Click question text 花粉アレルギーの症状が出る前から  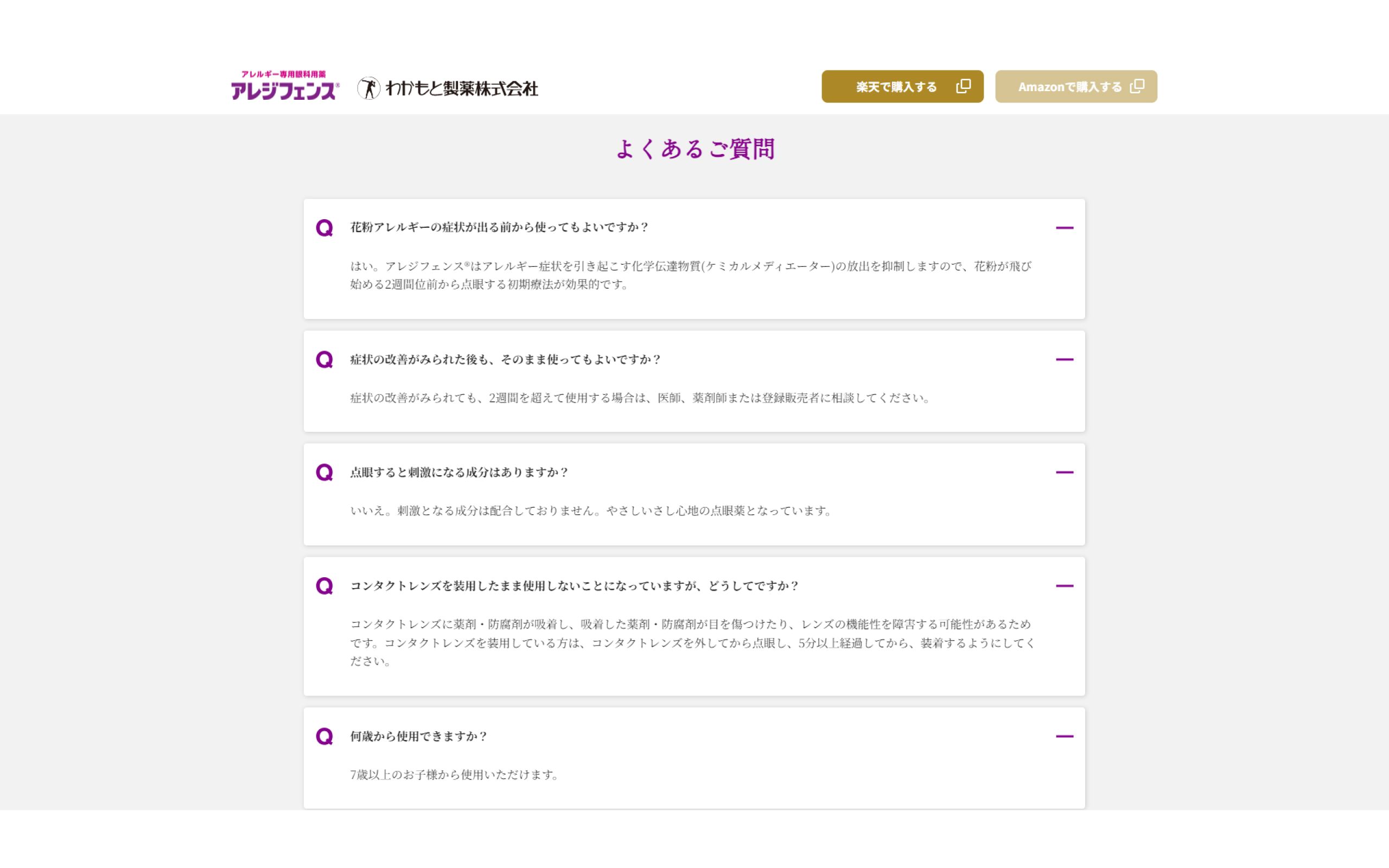coord(498,227)
